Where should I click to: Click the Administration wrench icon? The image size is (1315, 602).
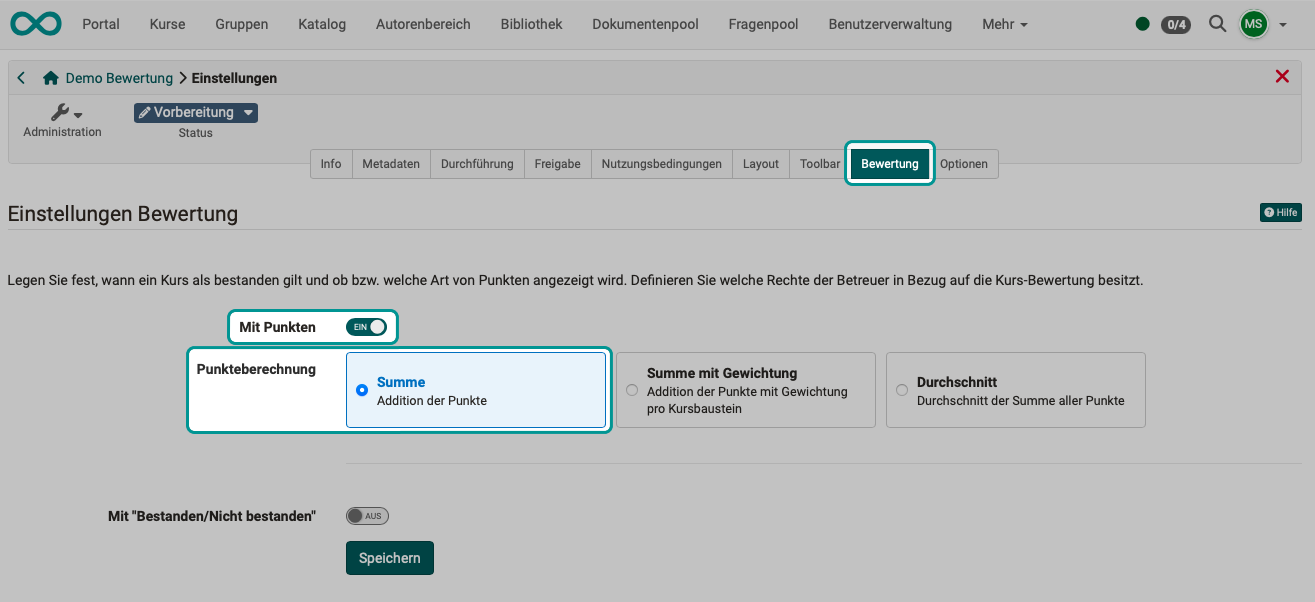tap(60, 111)
